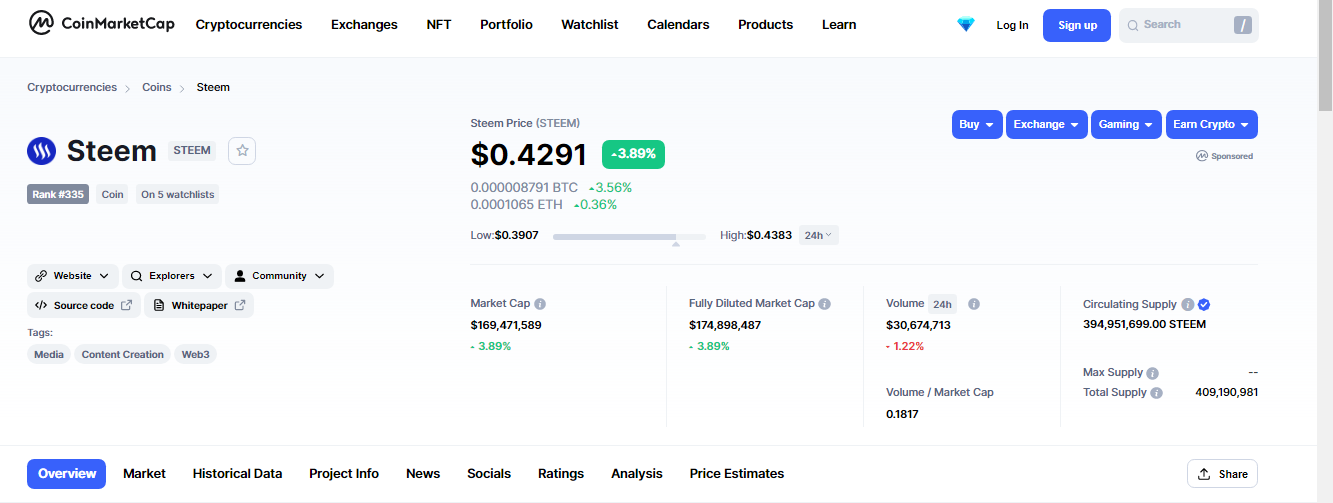Click the green 3.89% price change badge
This screenshot has width=1333, height=503.
pyautogui.click(x=633, y=154)
